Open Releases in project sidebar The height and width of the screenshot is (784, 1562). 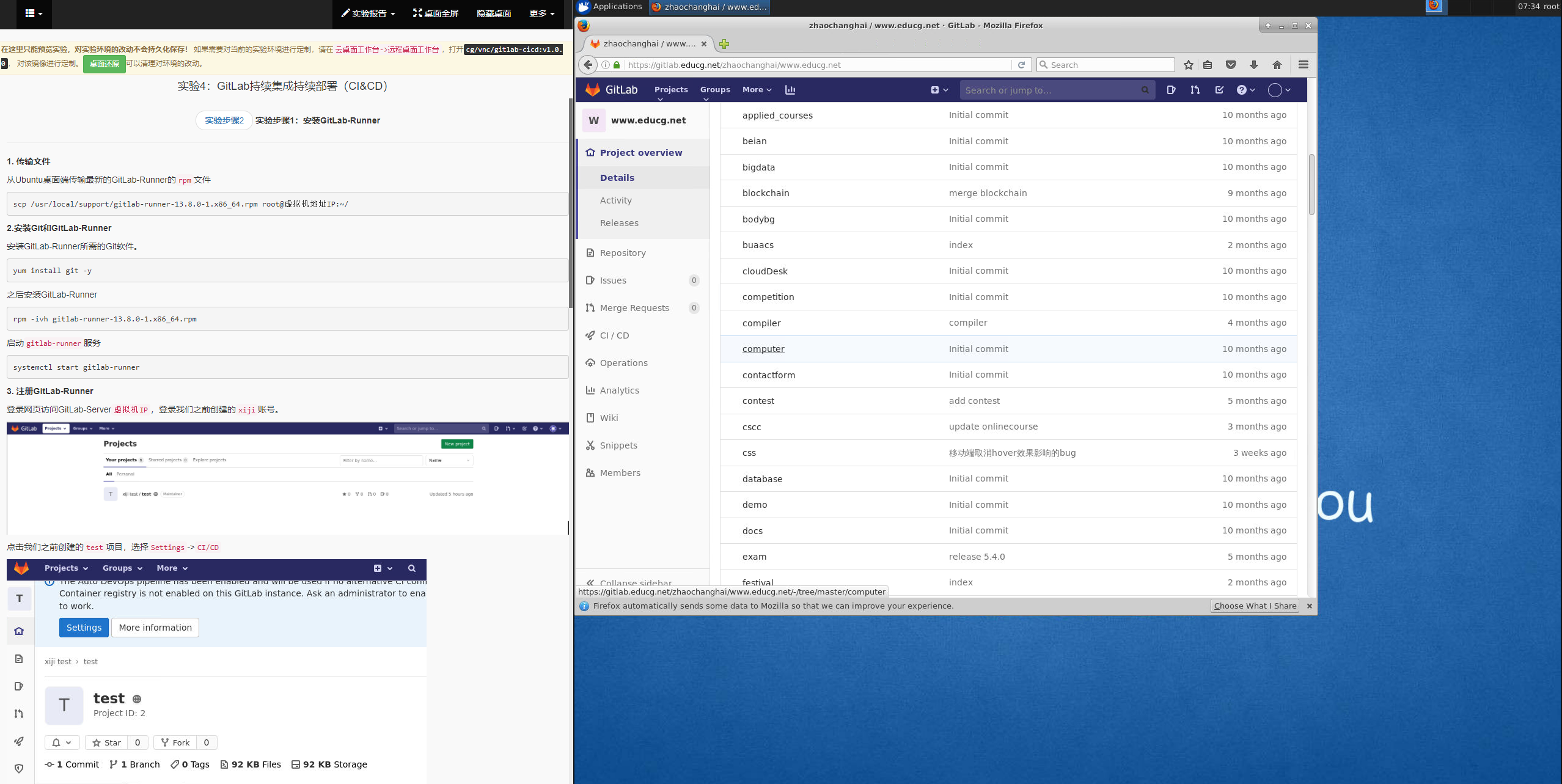pyautogui.click(x=619, y=223)
